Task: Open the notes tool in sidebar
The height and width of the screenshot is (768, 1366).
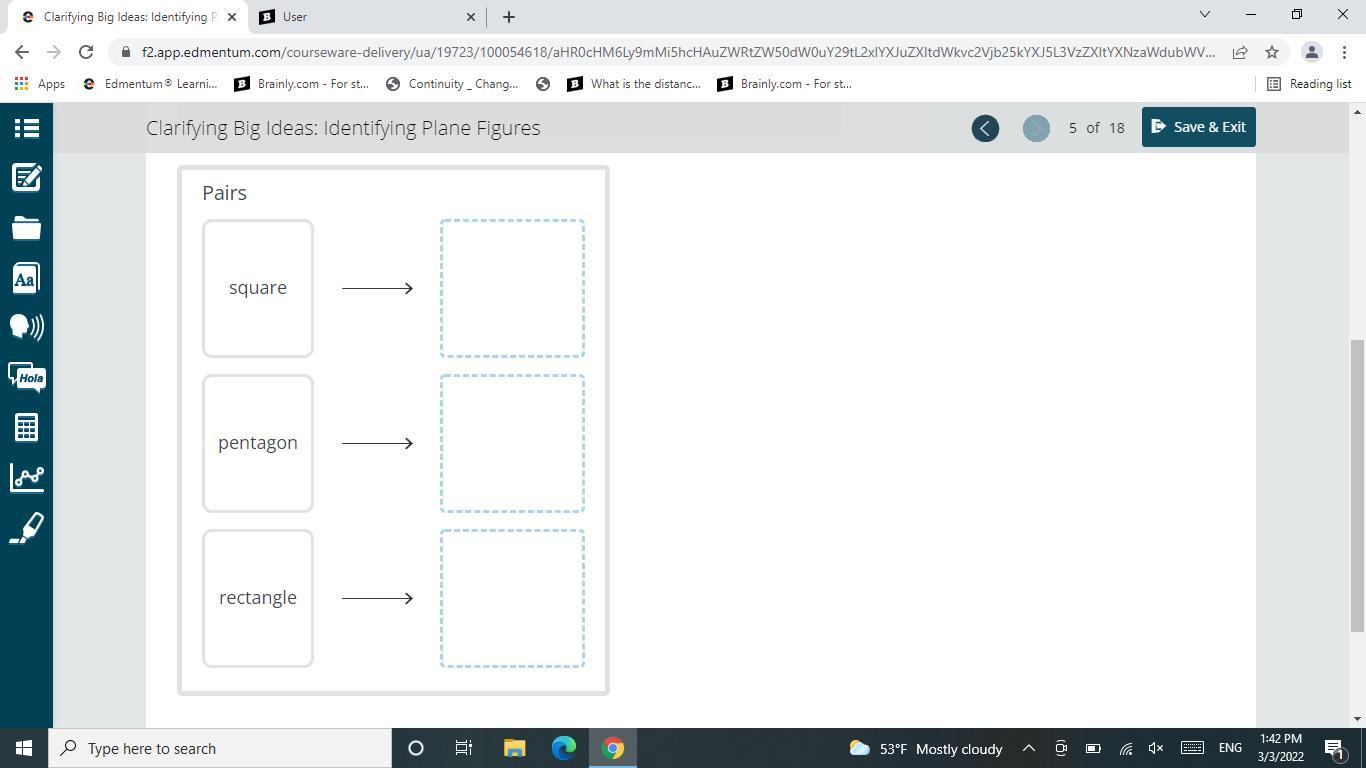Action: pyautogui.click(x=26, y=178)
